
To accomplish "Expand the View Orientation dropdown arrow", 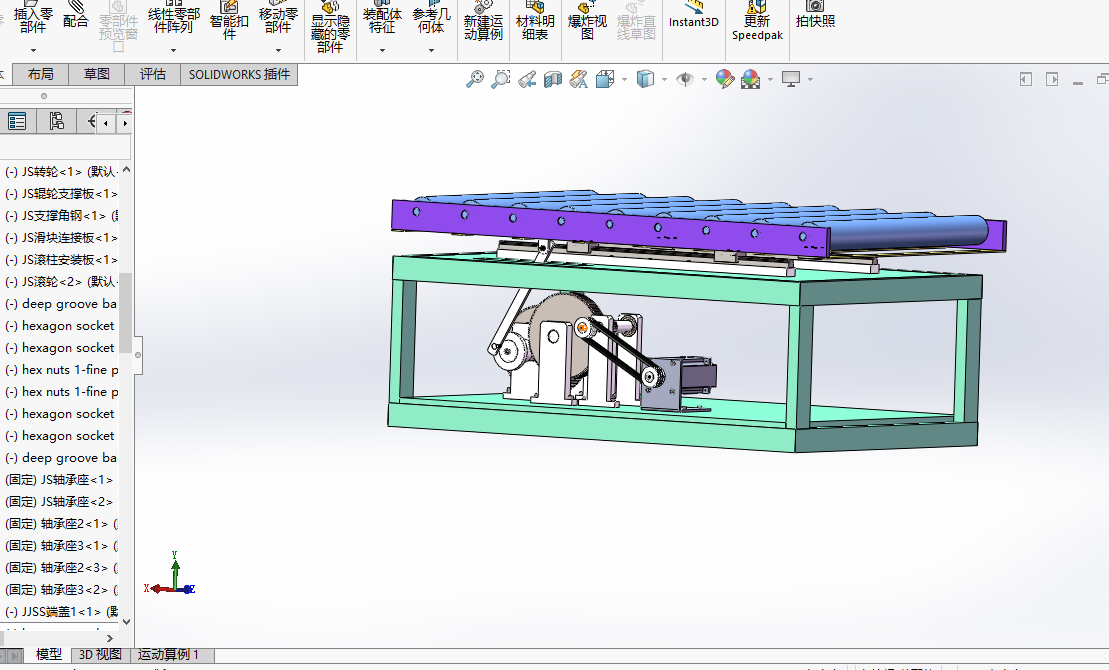I will tap(625, 79).
